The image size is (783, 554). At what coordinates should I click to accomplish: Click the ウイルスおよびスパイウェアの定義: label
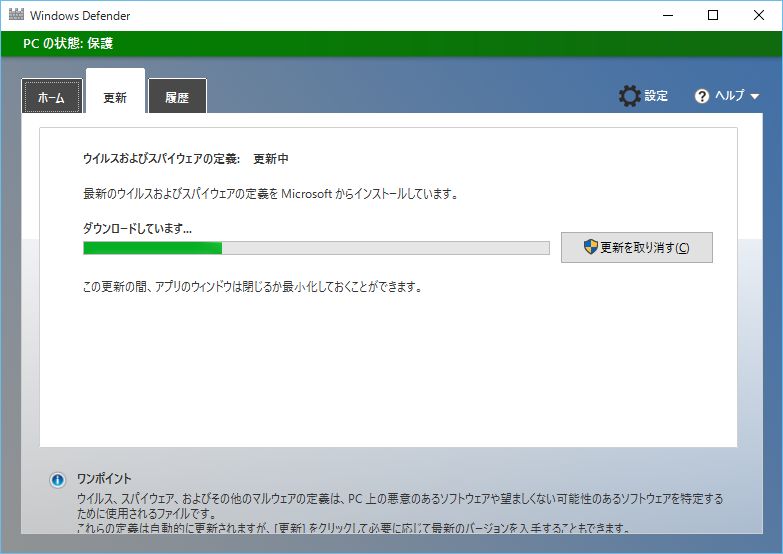click(161, 159)
